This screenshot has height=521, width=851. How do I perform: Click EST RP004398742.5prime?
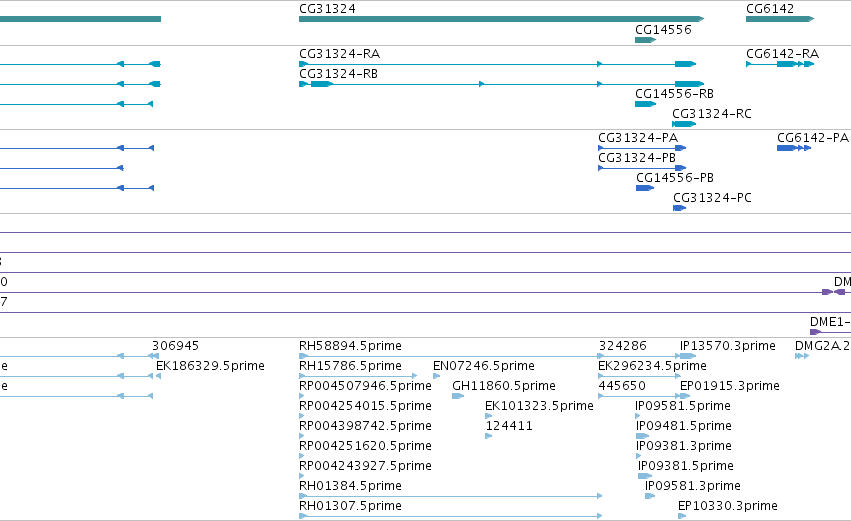365,426
